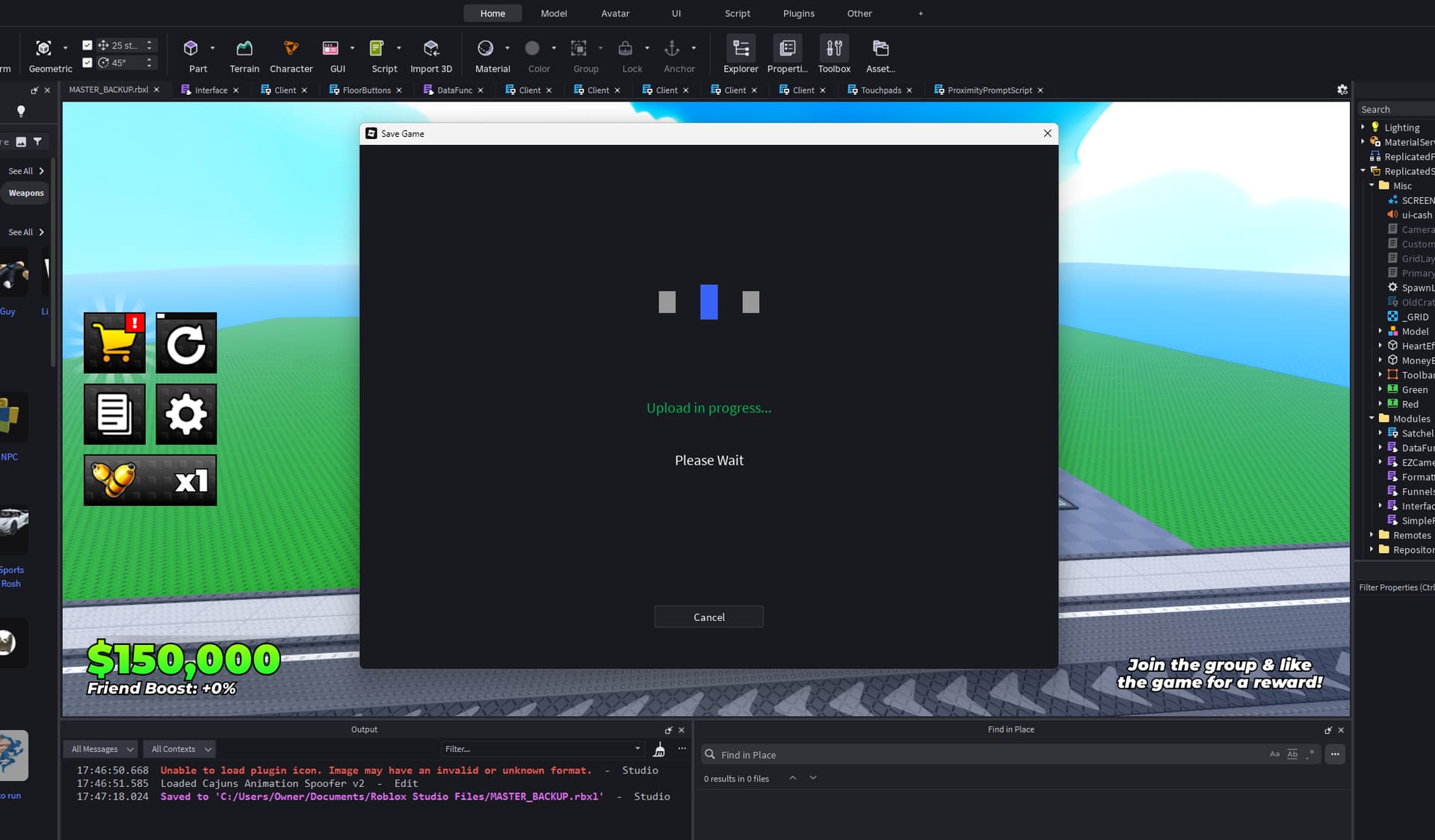The image size is (1435, 840).
Task: Collapse the Modules folder in Explorer
Action: pos(1371,419)
